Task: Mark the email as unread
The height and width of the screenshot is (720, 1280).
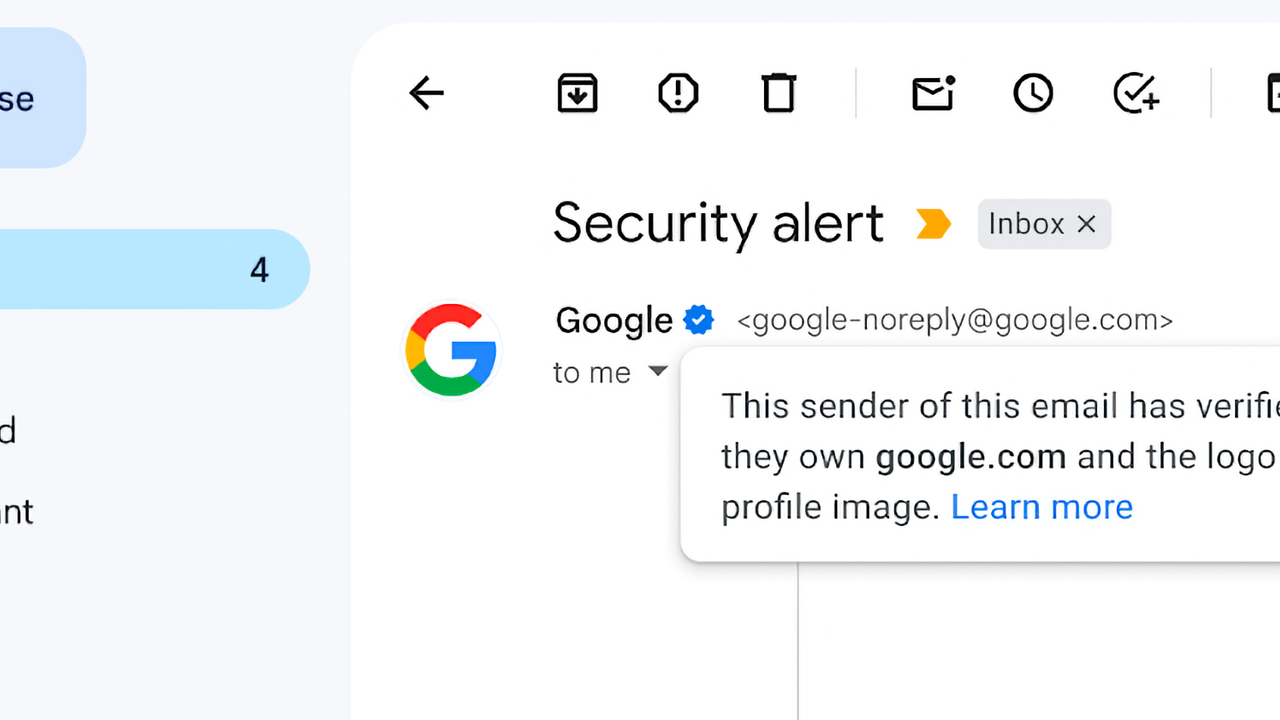Action: [933, 94]
